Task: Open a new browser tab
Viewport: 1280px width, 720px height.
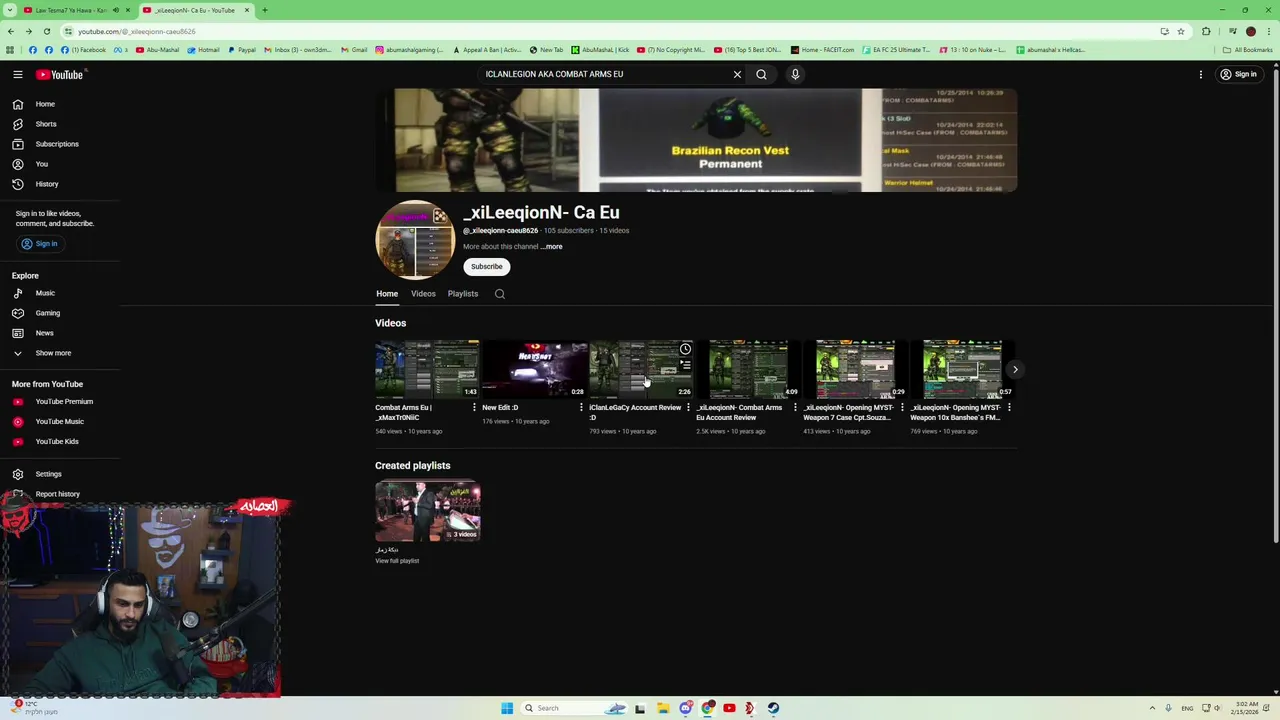Action: point(265,10)
